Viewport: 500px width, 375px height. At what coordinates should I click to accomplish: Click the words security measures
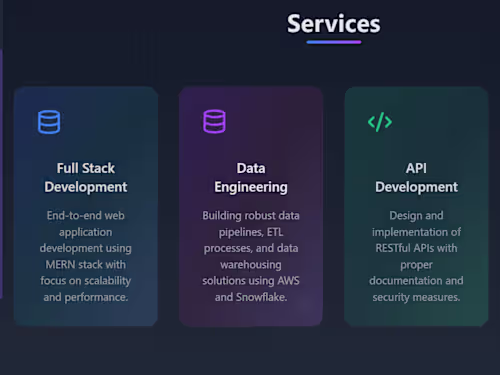click(x=416, y=297)
